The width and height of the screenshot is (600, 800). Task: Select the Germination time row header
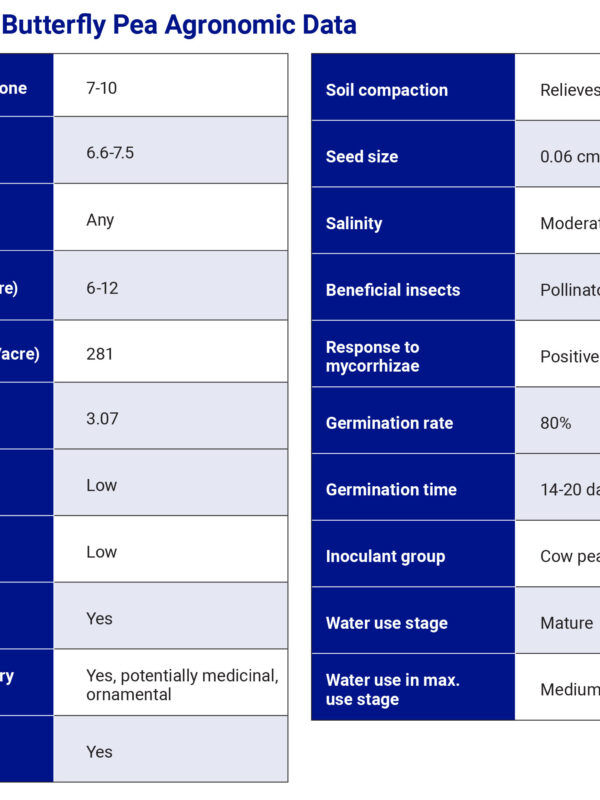(391, 490)
